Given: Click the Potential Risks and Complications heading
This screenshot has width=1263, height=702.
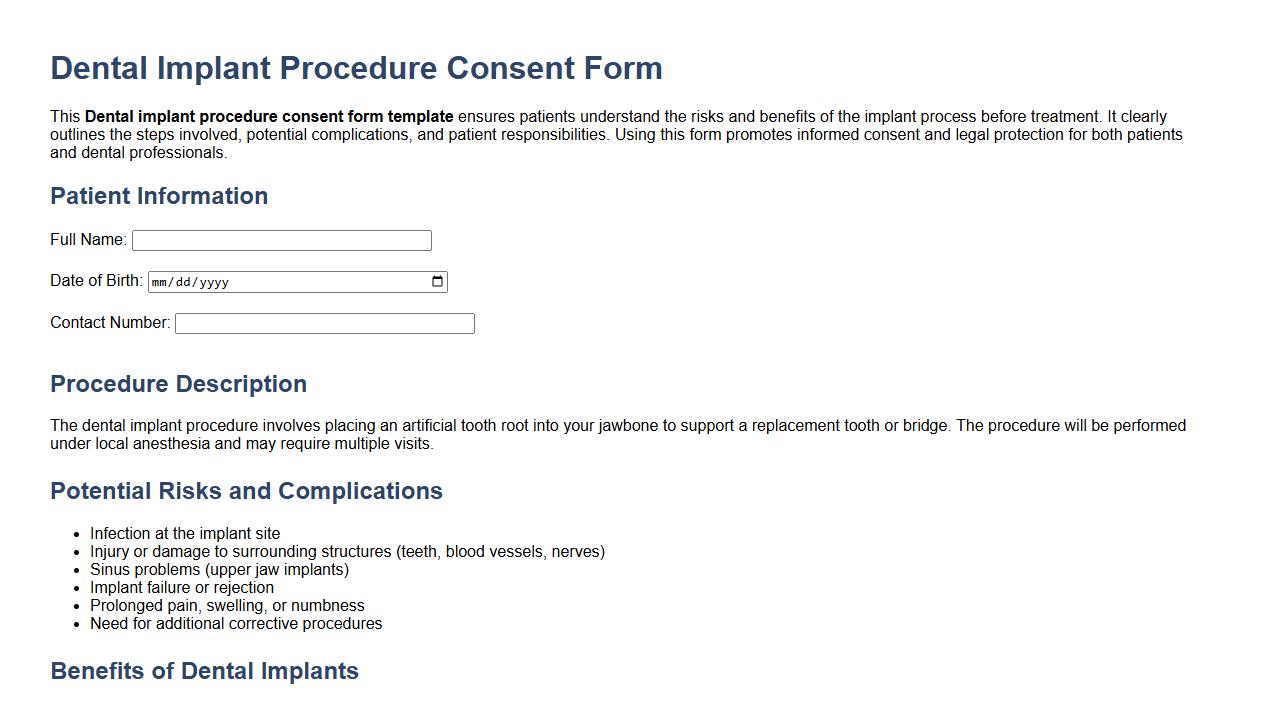Looking at the screenshot, I should pos(246,491).
